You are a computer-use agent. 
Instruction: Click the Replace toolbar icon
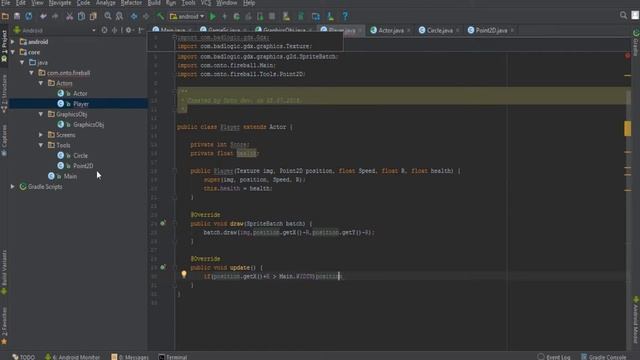[119, 16]
